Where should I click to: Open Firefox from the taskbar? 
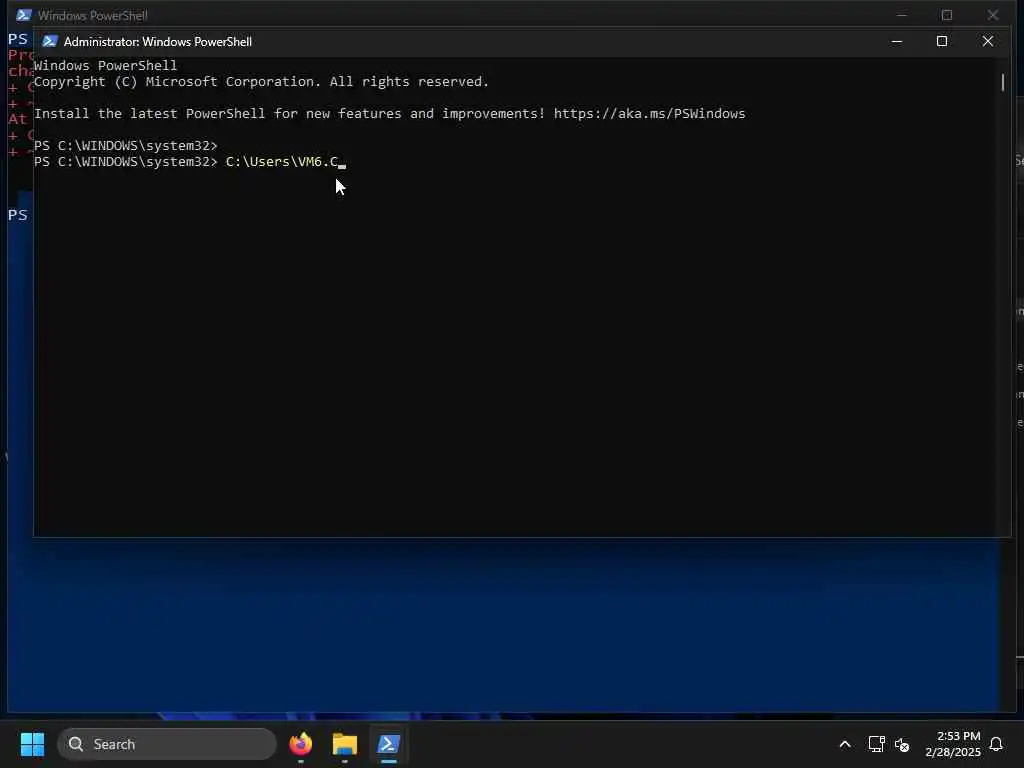pyautogui.click(x=301, y=744)
